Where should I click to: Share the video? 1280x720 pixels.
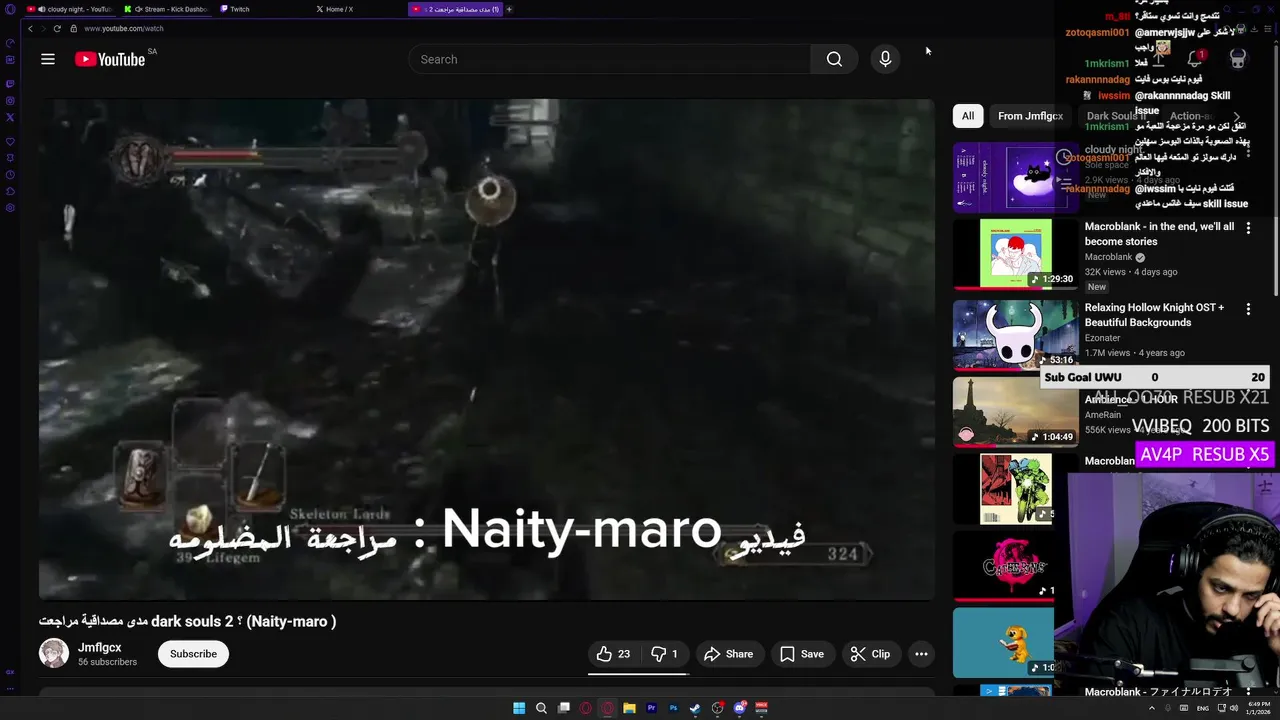coord(728,654)
